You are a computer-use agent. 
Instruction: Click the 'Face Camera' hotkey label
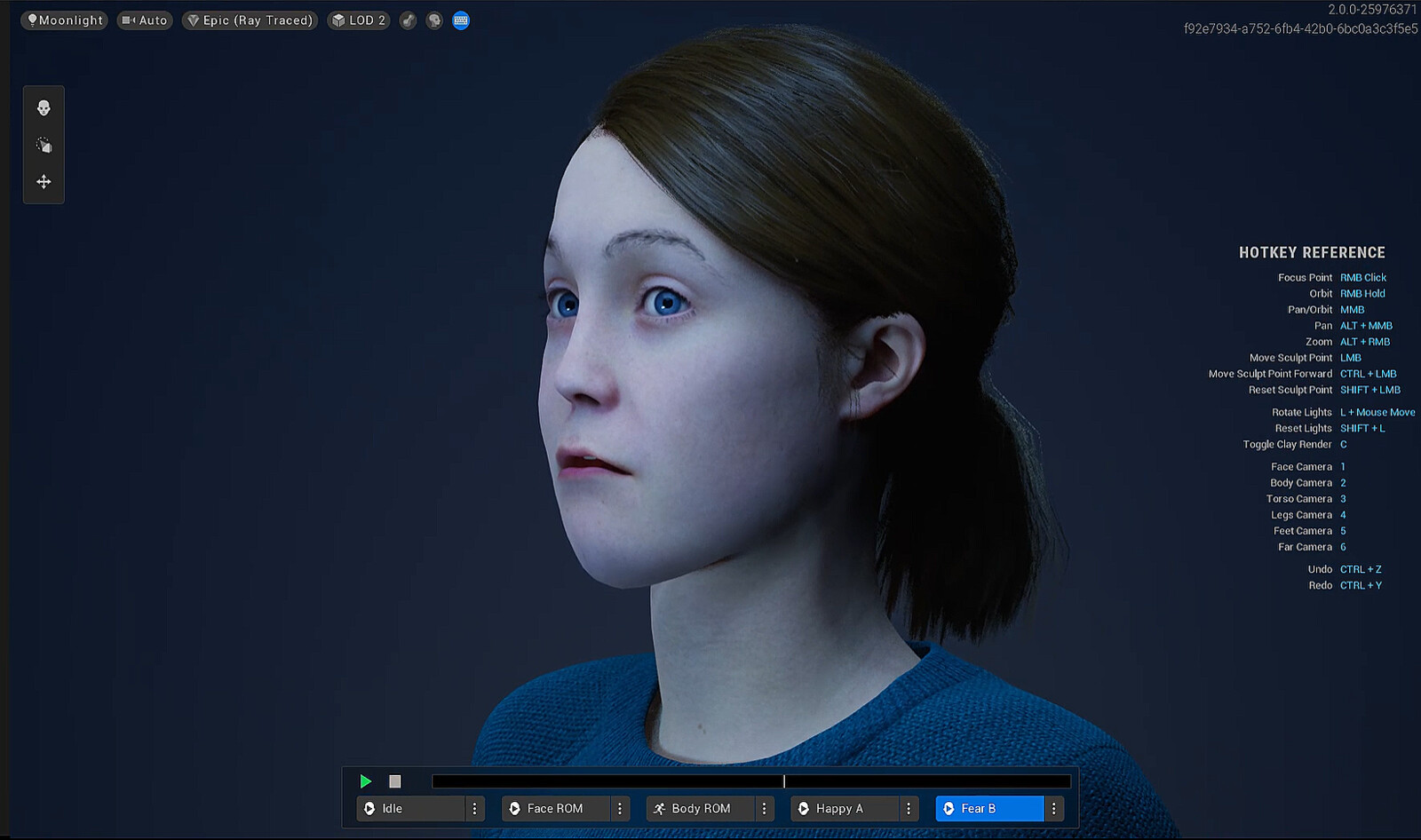pyautogui.click(x=1302, y=467)
